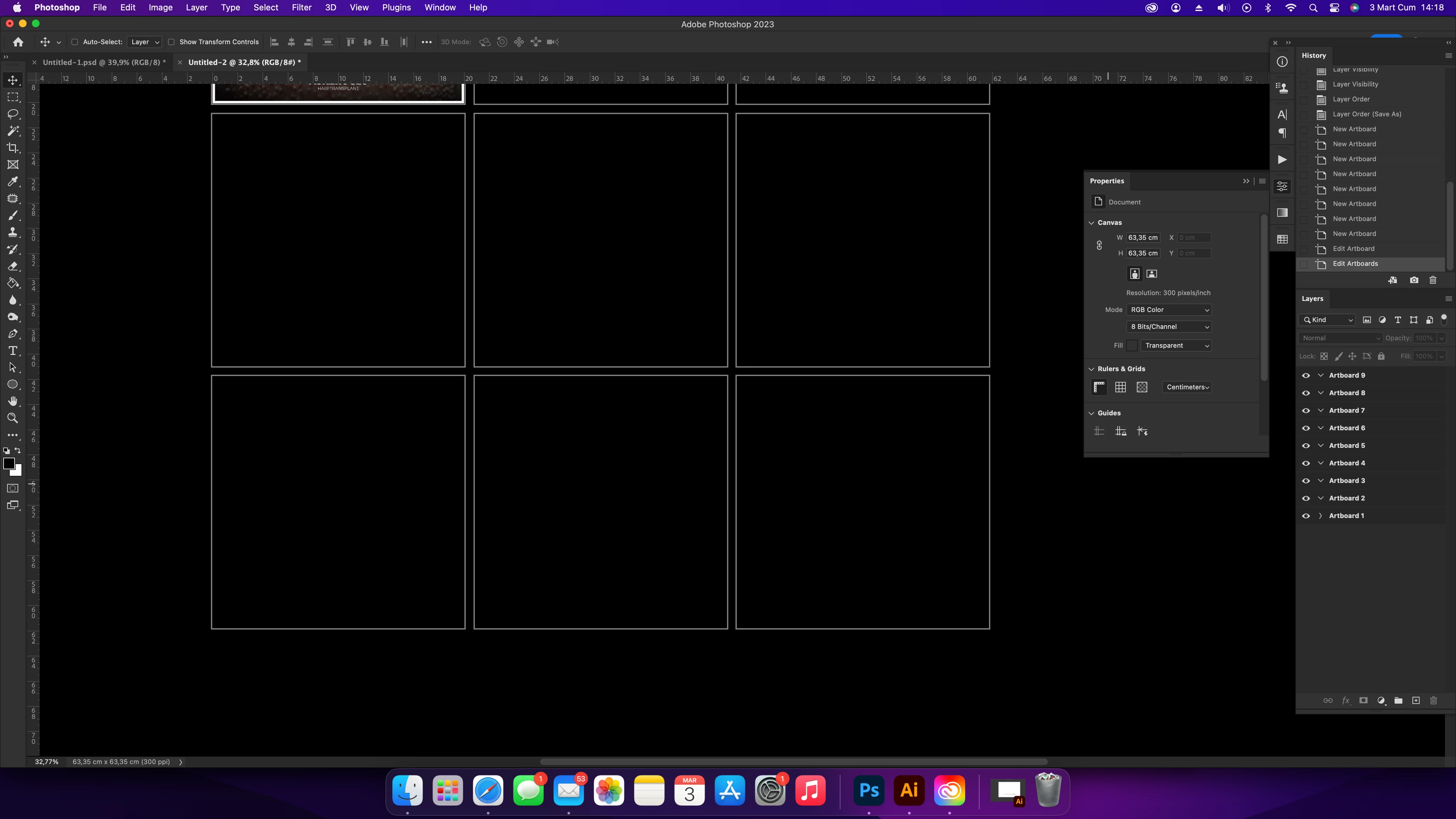This screenshot has height=819, width=1456.
Task: Select the Hand tool
Action: pyautogui.click(x=12, y=401)
